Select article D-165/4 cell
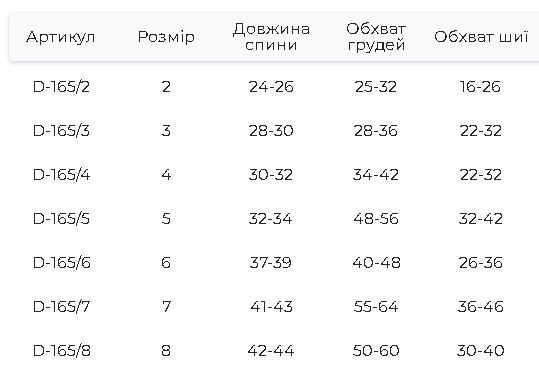The height and width of the screenshot is (378, 539). [x=62, y=175]
